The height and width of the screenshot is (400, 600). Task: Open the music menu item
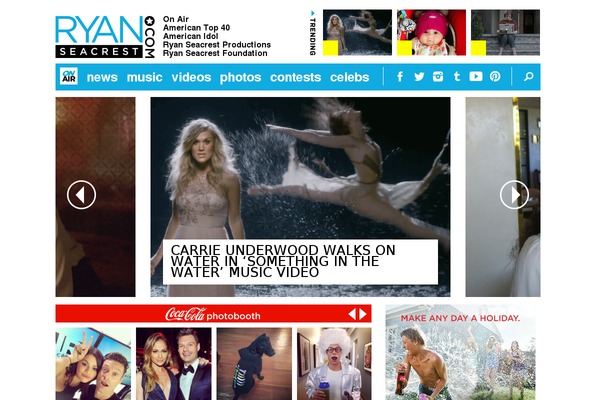click(x=145, y=77)
